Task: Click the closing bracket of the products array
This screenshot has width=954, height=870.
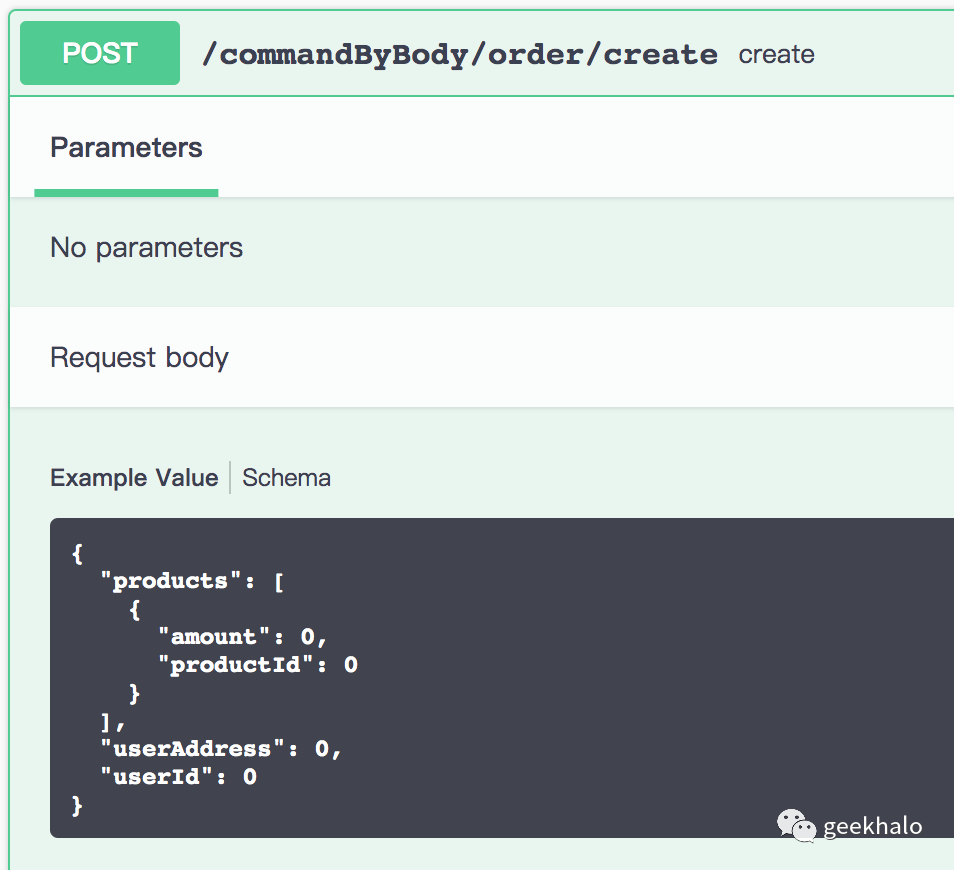Action: click(x=107, y=720)
